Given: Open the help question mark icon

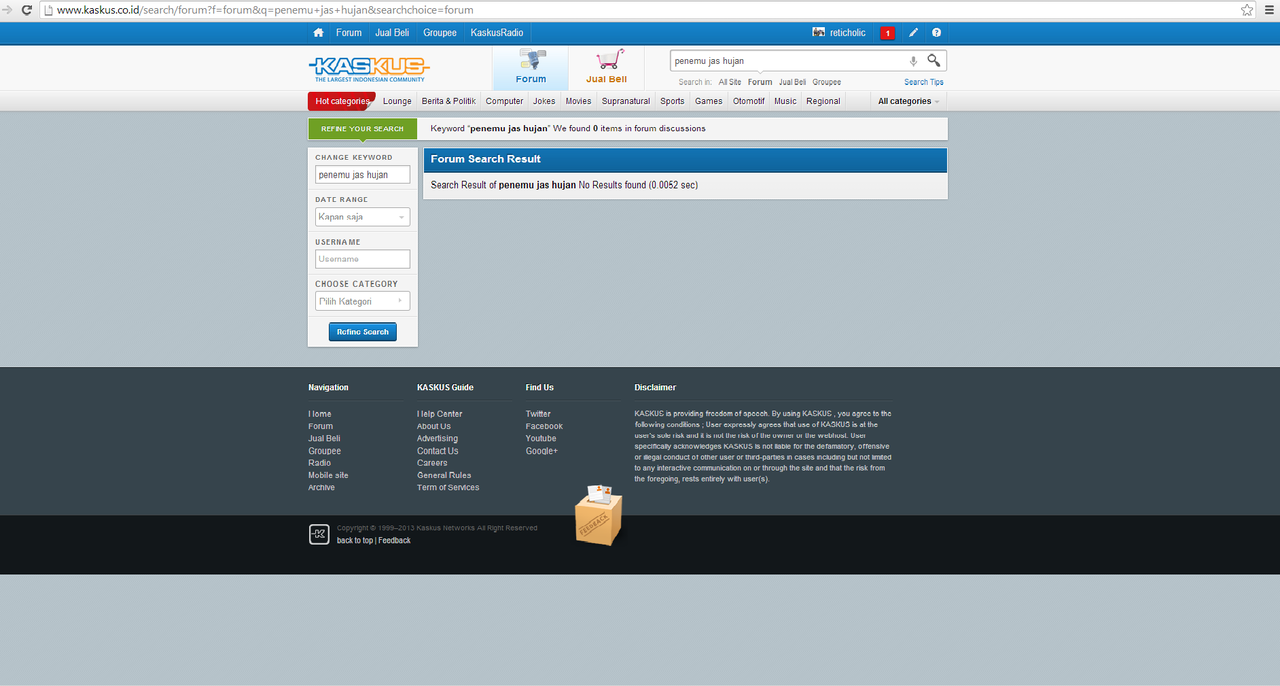Looking at the screenshot, I should pos(937,33).
